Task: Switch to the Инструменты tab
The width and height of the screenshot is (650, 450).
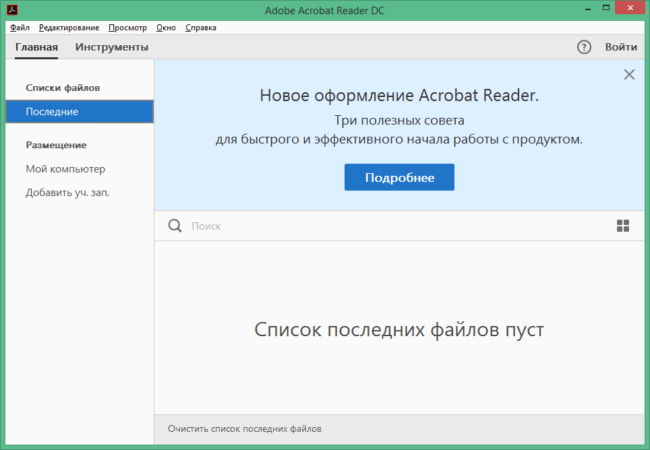Action: [x=112, y=47]
